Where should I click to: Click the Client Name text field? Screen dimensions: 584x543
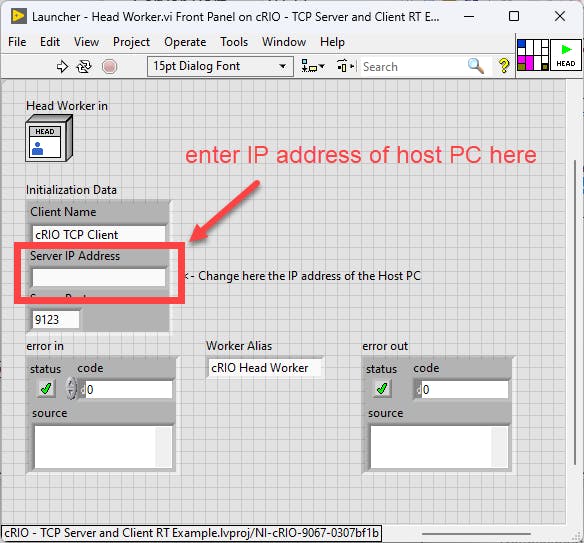tap(99, 235)
